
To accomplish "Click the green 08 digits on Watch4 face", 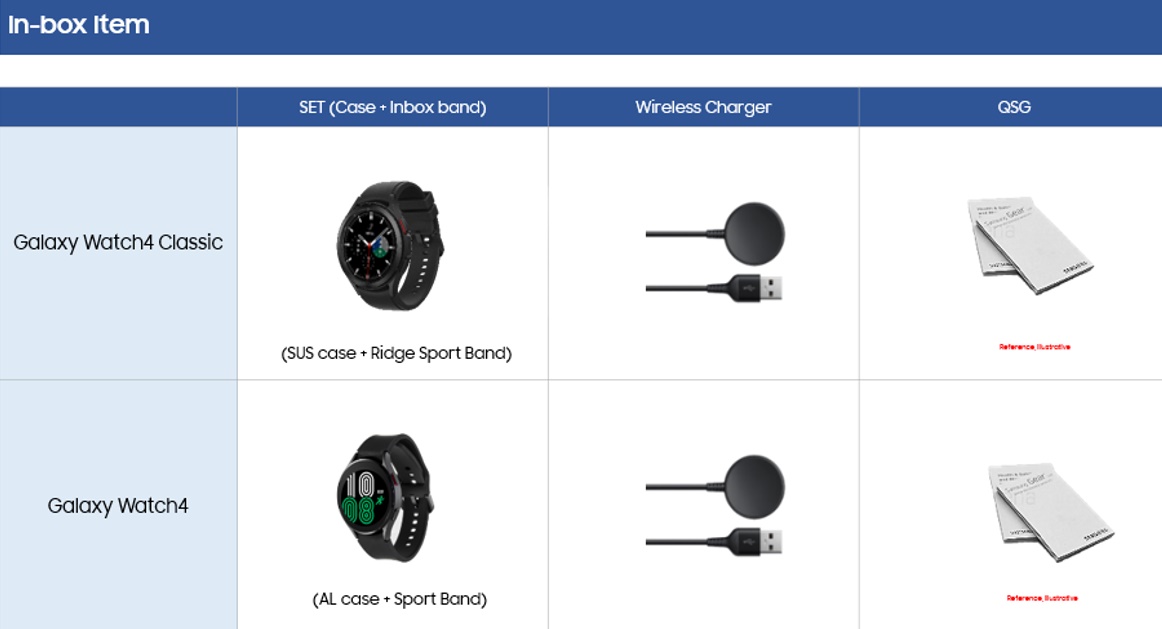I will [358, 510].
